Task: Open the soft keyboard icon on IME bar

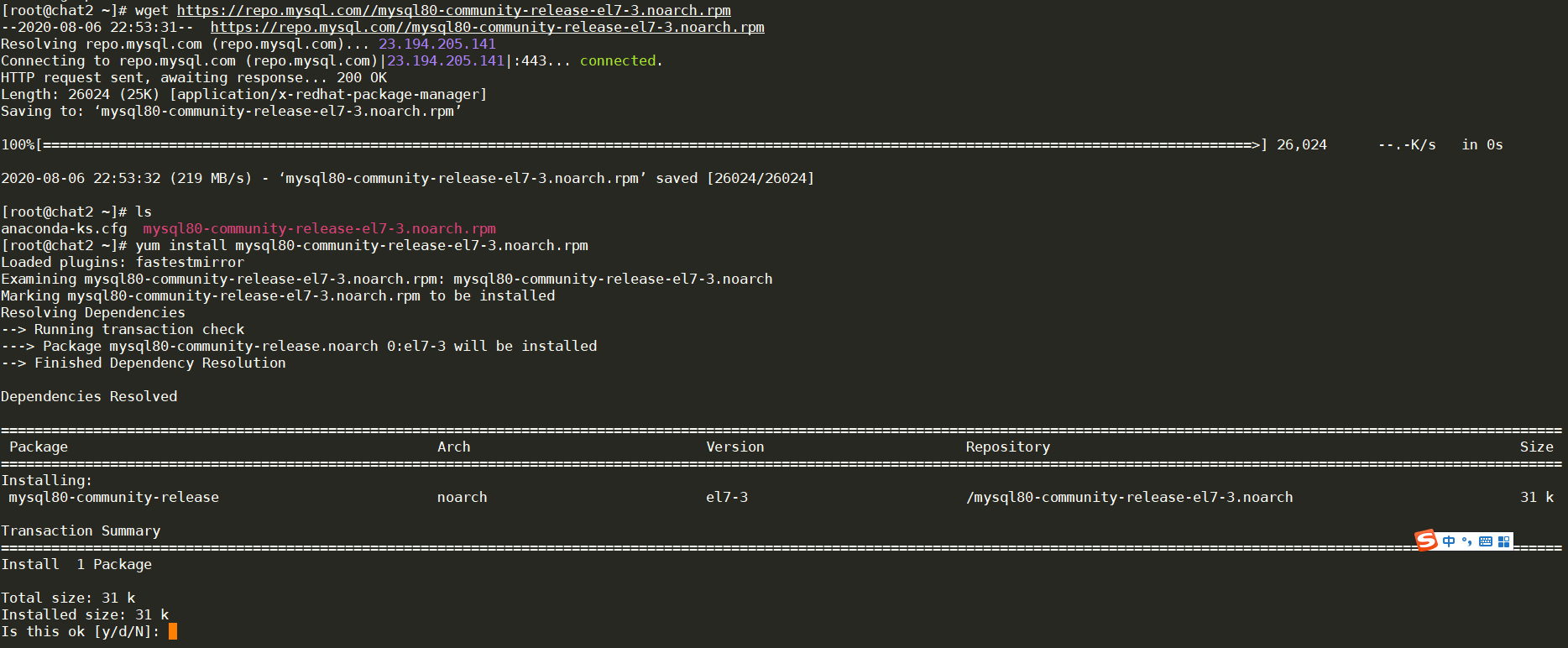Action: 1486,541
